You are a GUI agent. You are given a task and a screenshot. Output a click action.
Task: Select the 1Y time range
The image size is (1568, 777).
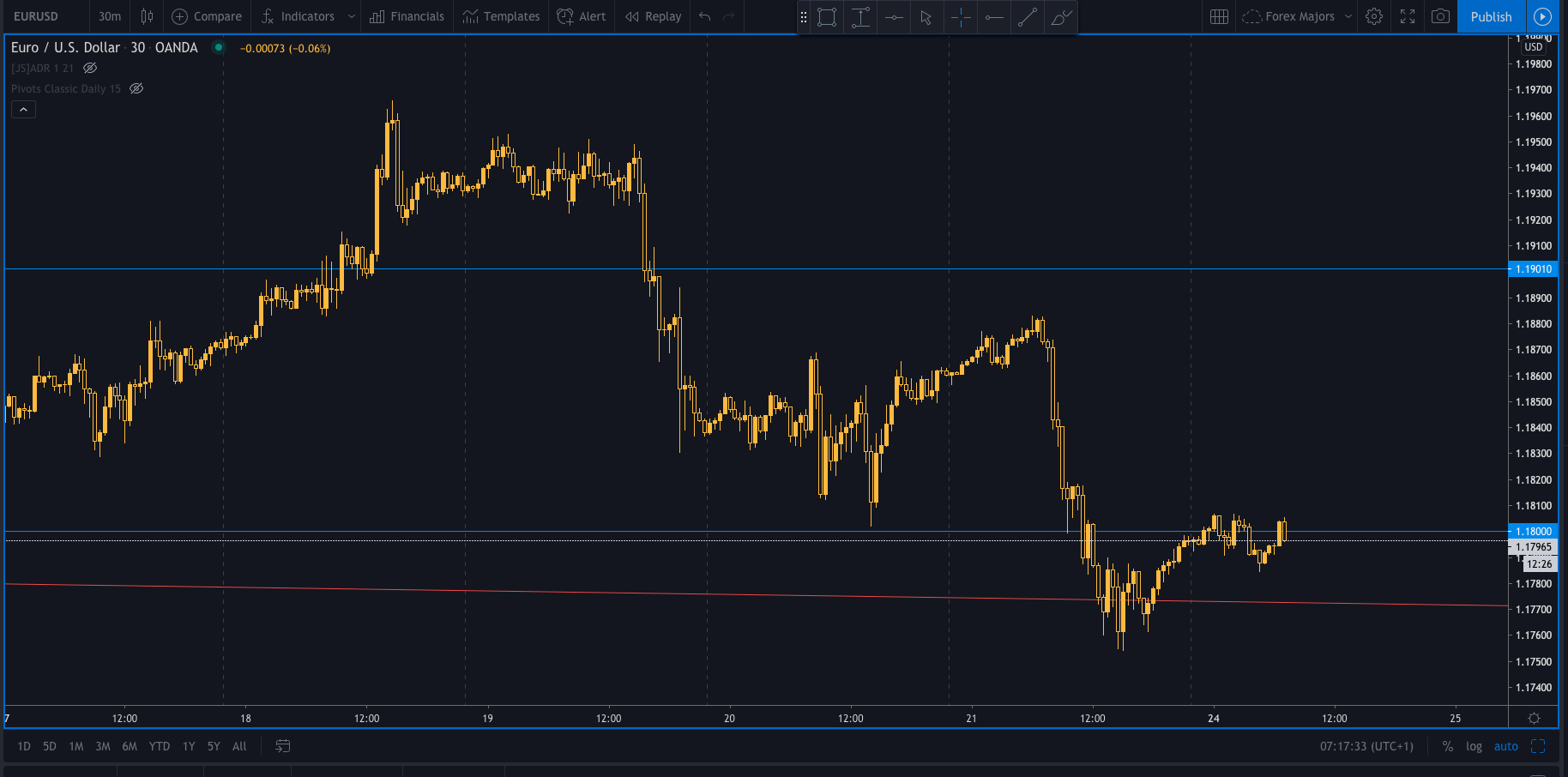(x=189, y=746)
